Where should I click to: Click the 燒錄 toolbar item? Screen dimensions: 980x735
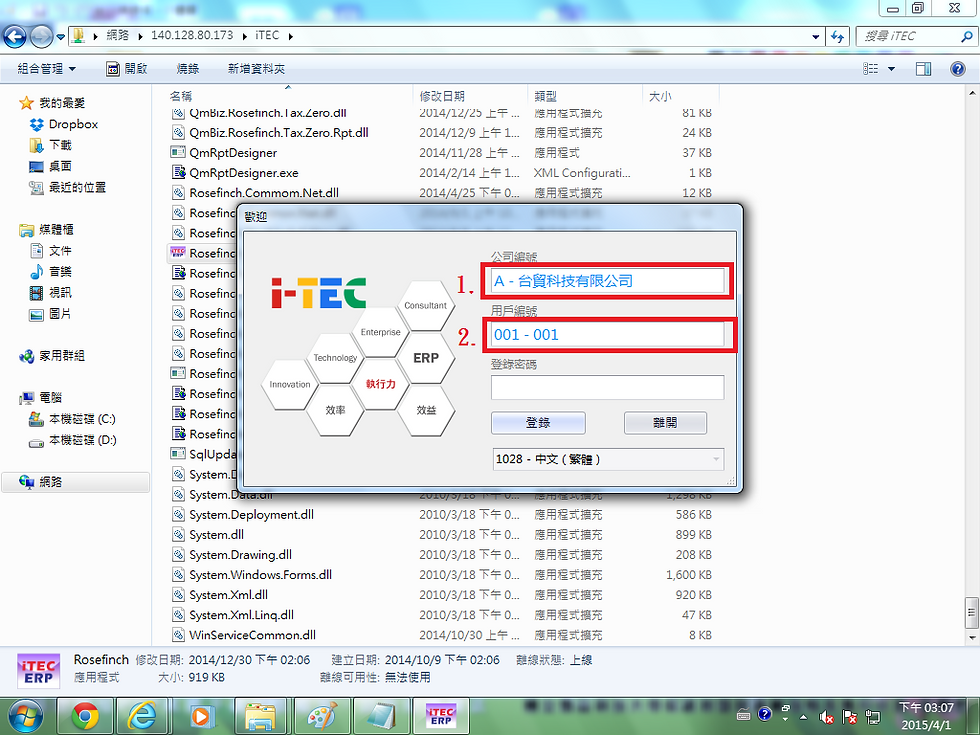(x=188, y=69)
